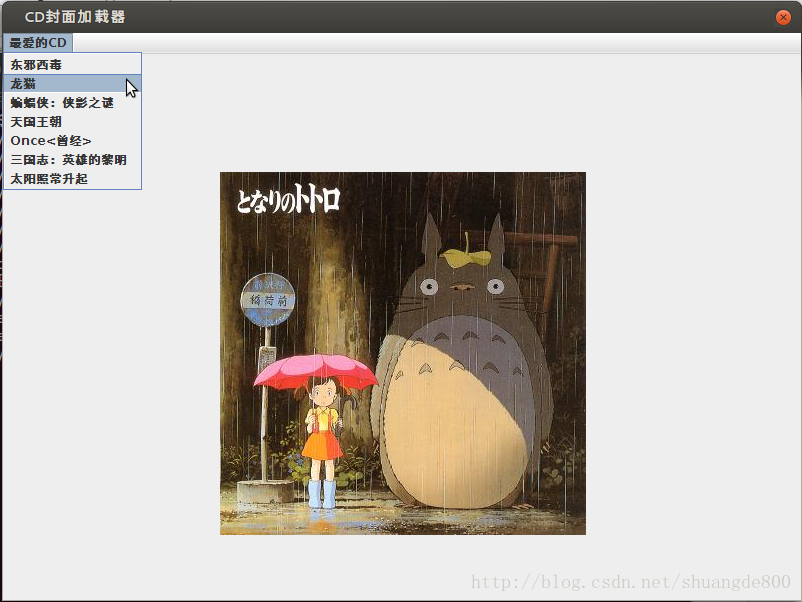Choose 龙猫 from the CD menu

click(73, 84)
